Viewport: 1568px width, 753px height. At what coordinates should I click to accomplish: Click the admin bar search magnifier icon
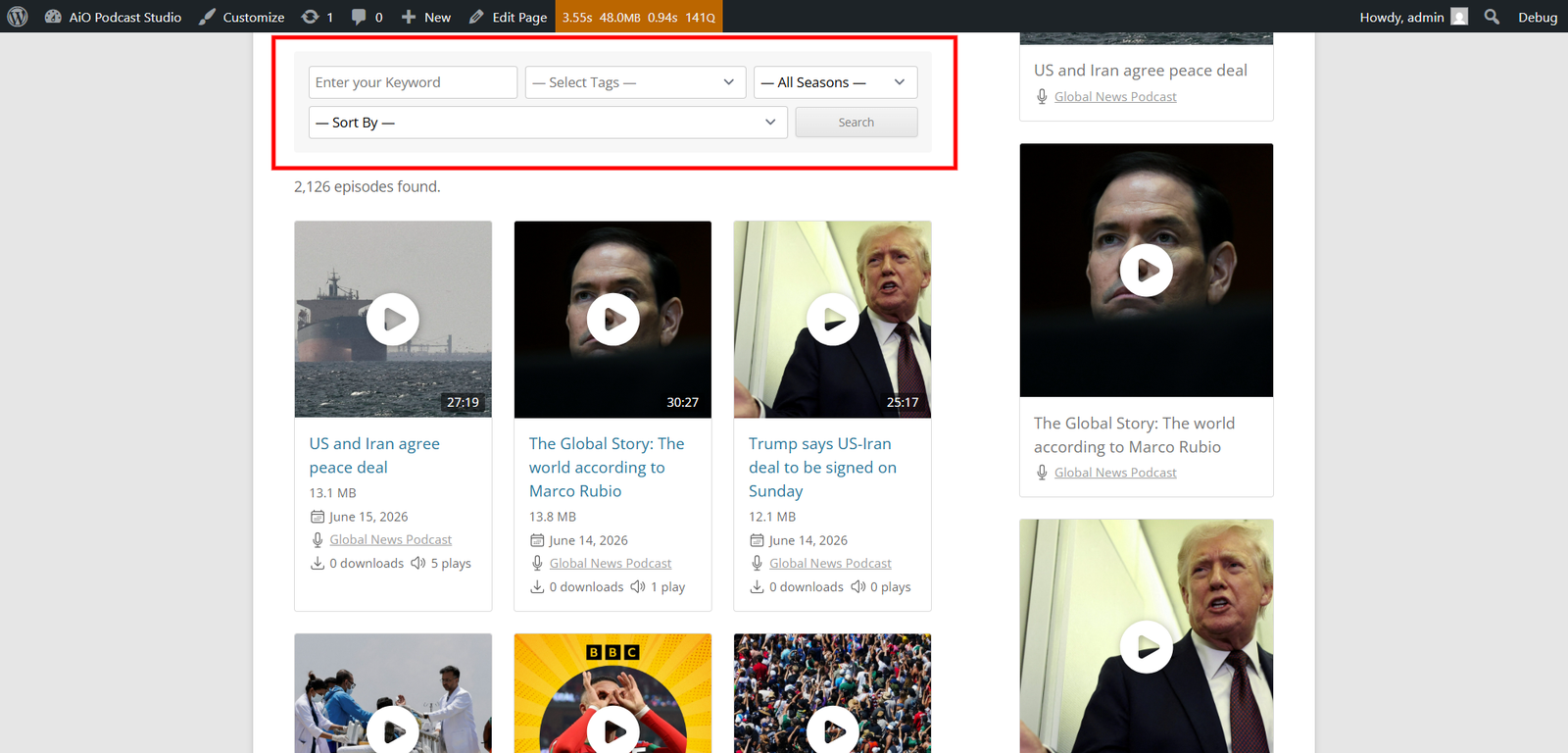[x=1492, y=17]
